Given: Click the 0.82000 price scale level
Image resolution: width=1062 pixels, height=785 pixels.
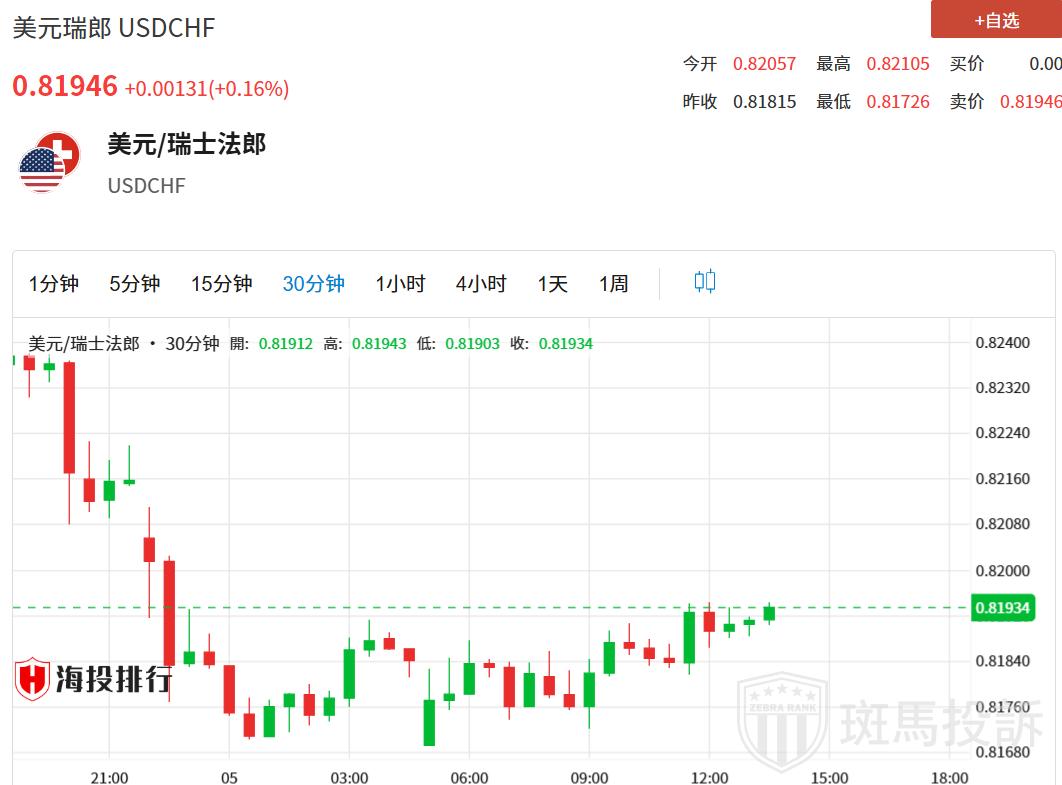Looking at the screenshot, I should 1001,570.
